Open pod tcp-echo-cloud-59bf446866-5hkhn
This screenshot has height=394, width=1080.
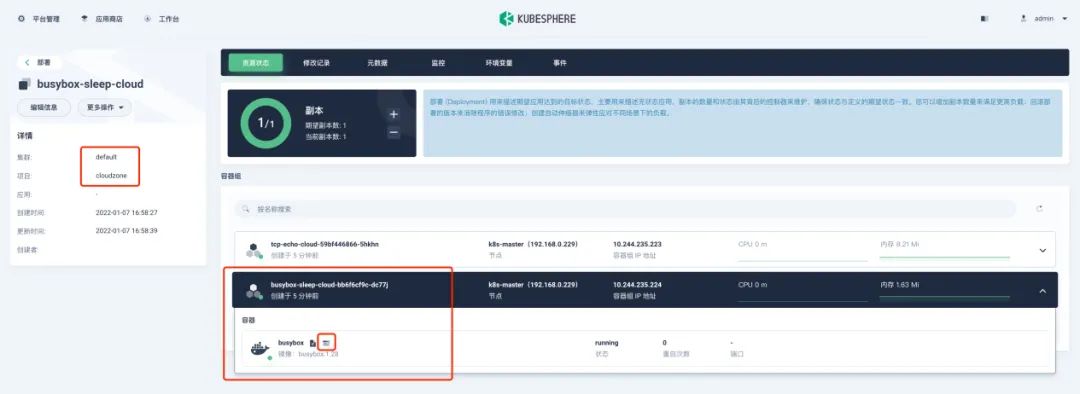point(324,244)
